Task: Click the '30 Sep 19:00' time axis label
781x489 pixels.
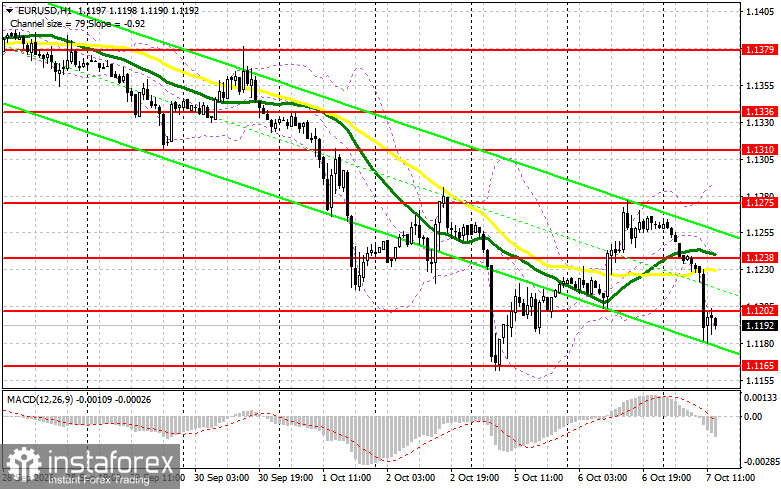Action: tap(285, 478)
